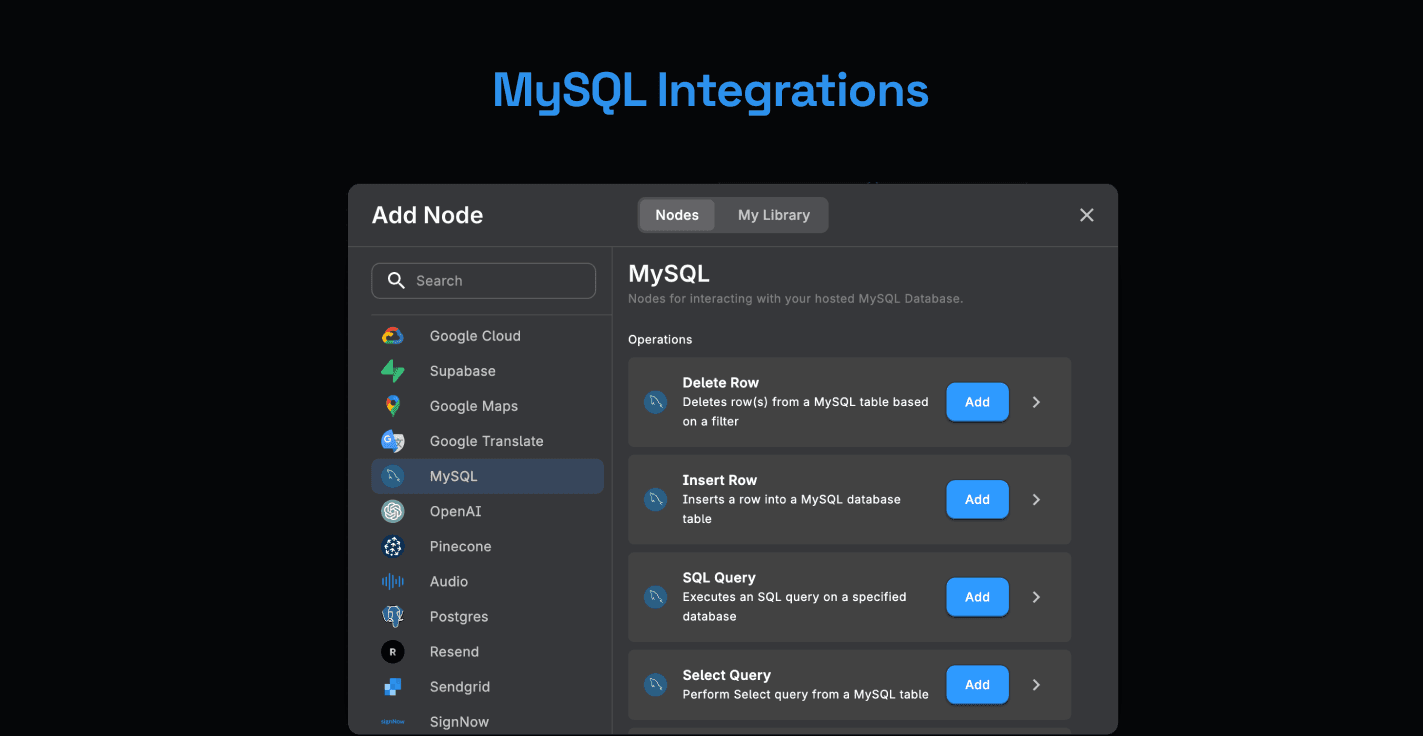This screenshot has height=736, width=1423.
Task: Select the OpenAI integration icon
Action: [x=393, y=511]
